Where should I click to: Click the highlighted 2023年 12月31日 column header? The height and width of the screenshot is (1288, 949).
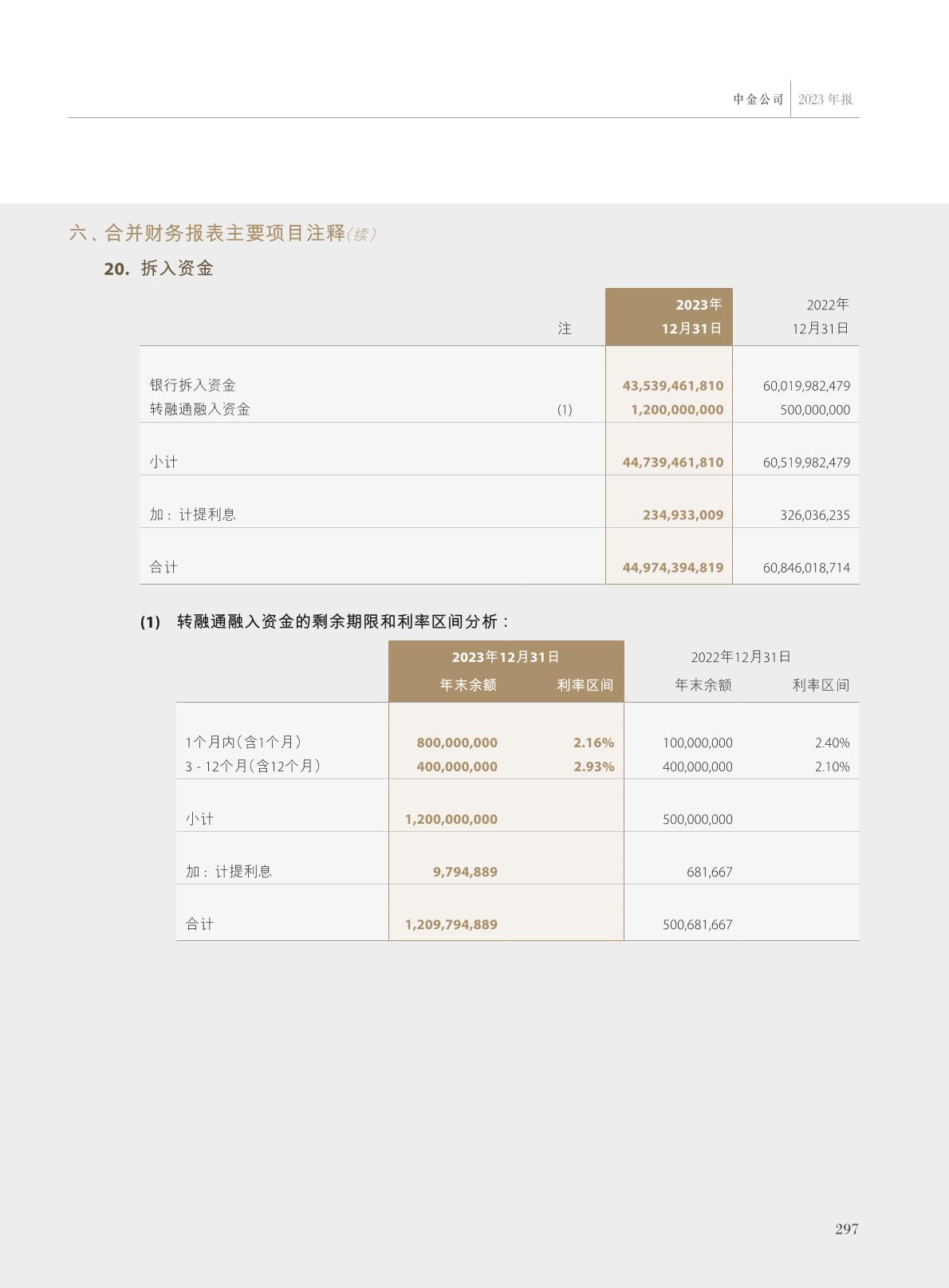point(668,317)
